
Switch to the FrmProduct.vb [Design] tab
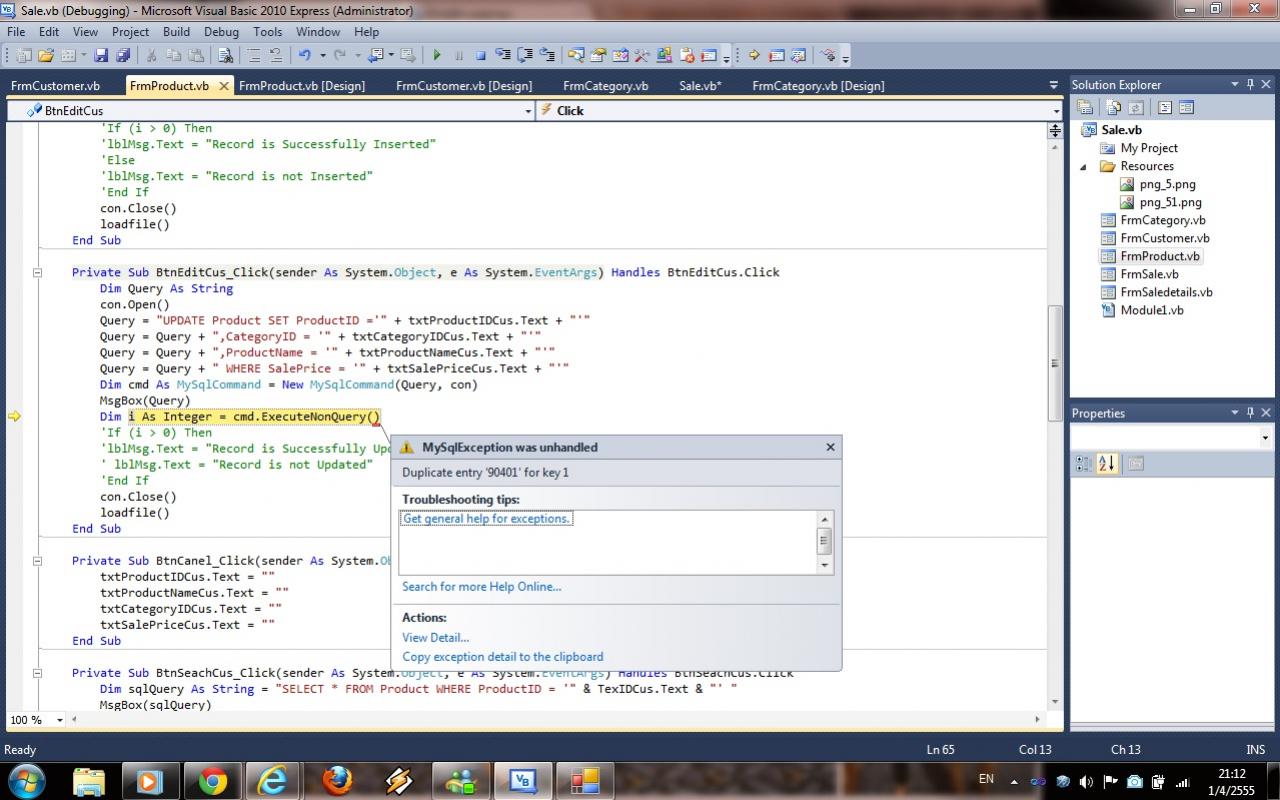click(302, 86)
